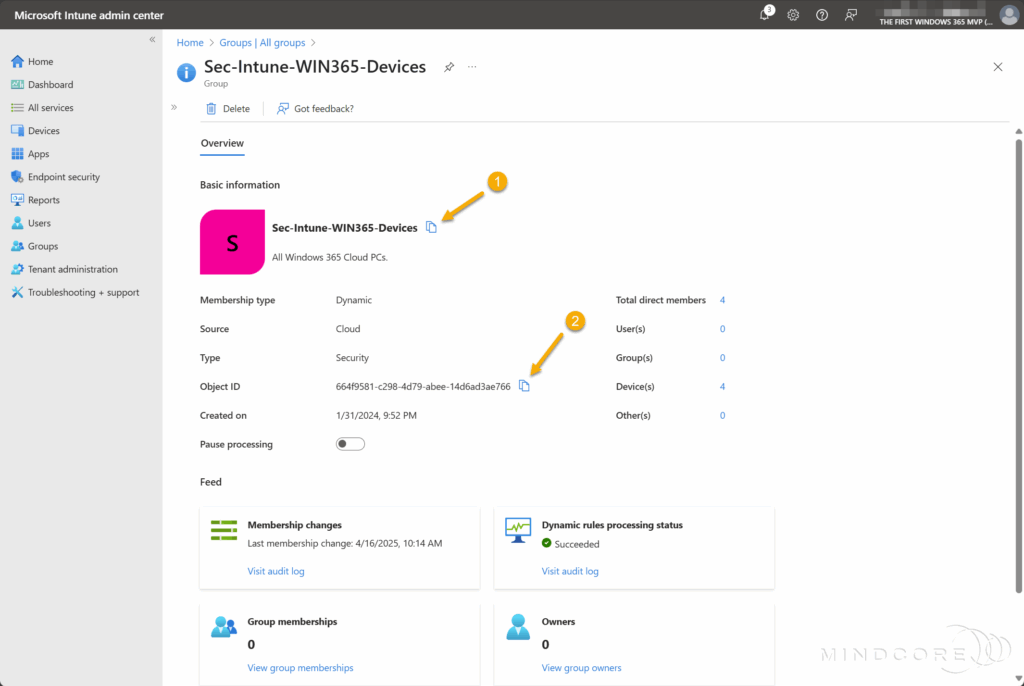1024x686 pixels.
Task: Select the Overview tab
Action: coord(222,143)
